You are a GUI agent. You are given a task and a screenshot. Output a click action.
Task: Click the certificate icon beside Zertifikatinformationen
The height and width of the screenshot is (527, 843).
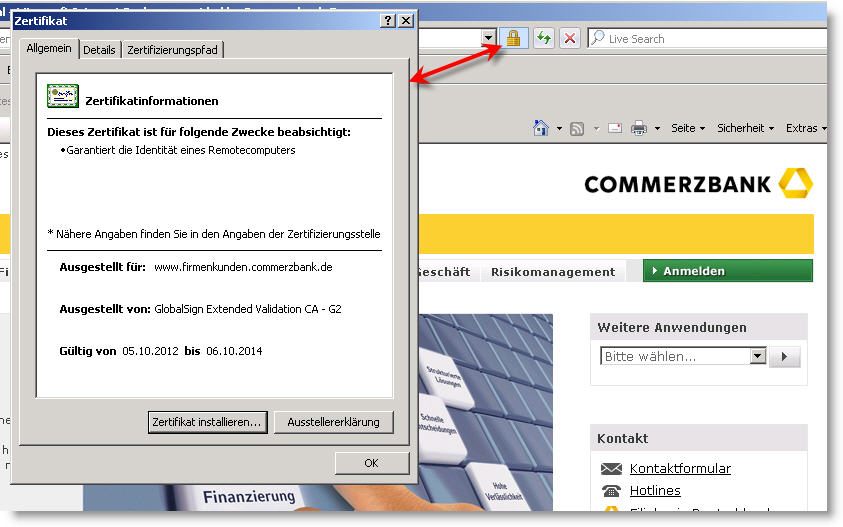coord(63,98)
